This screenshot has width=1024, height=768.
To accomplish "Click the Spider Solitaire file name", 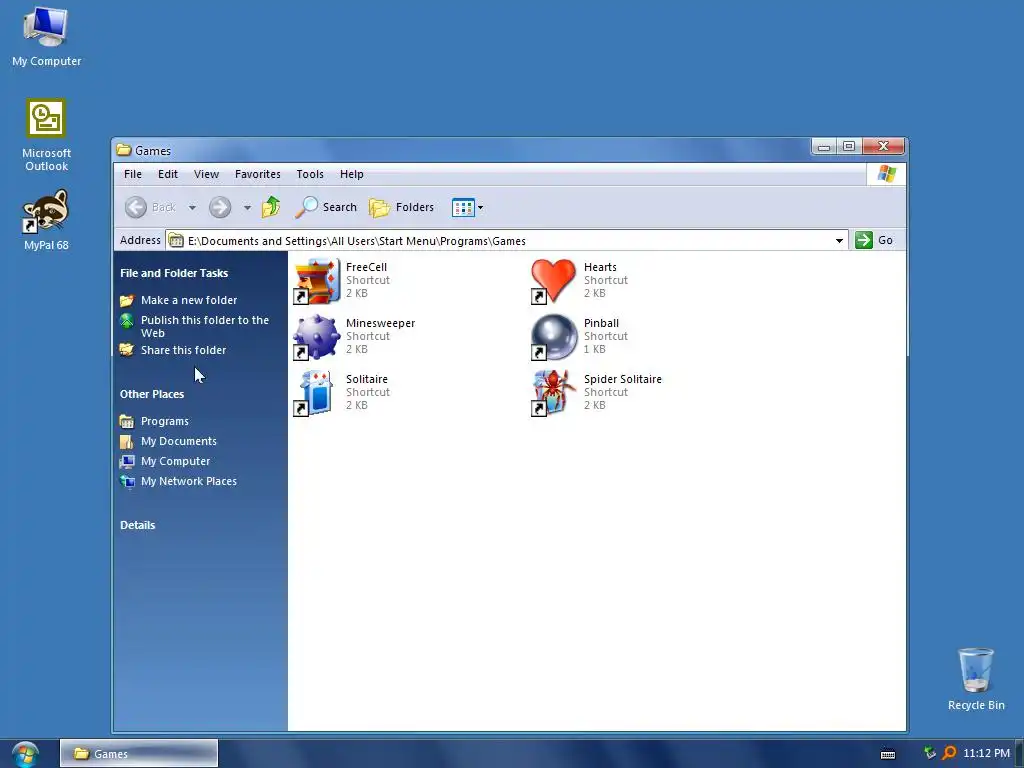I will [622, 379].
